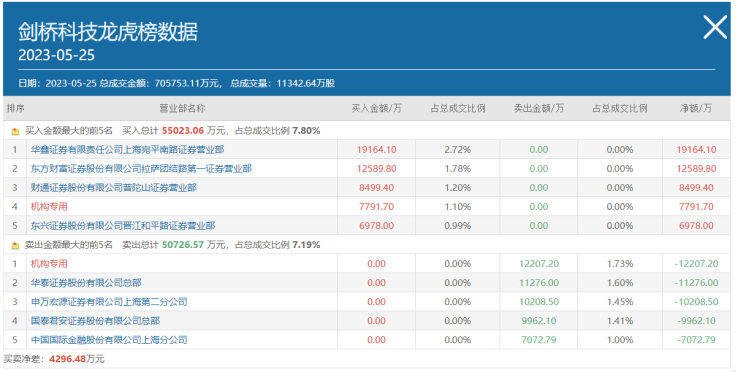
Task: Select net amount -11276.00
Action: click(x=697, y=283)
